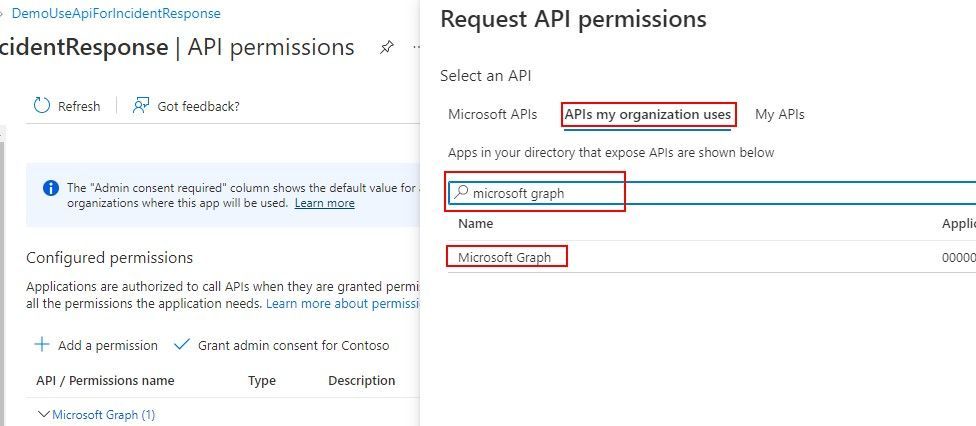Click the Got feedback person icon
Viewport: 976px width, 426px height.
click(141, 106)
